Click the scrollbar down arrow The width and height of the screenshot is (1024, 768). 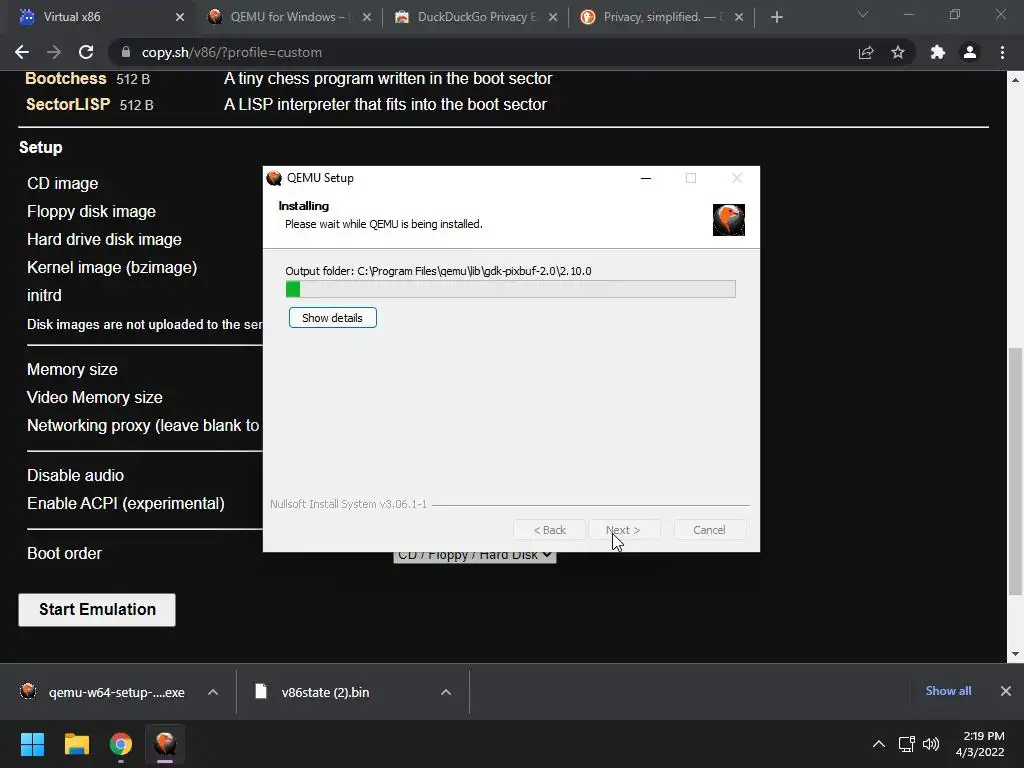(x=1015, y=654)
